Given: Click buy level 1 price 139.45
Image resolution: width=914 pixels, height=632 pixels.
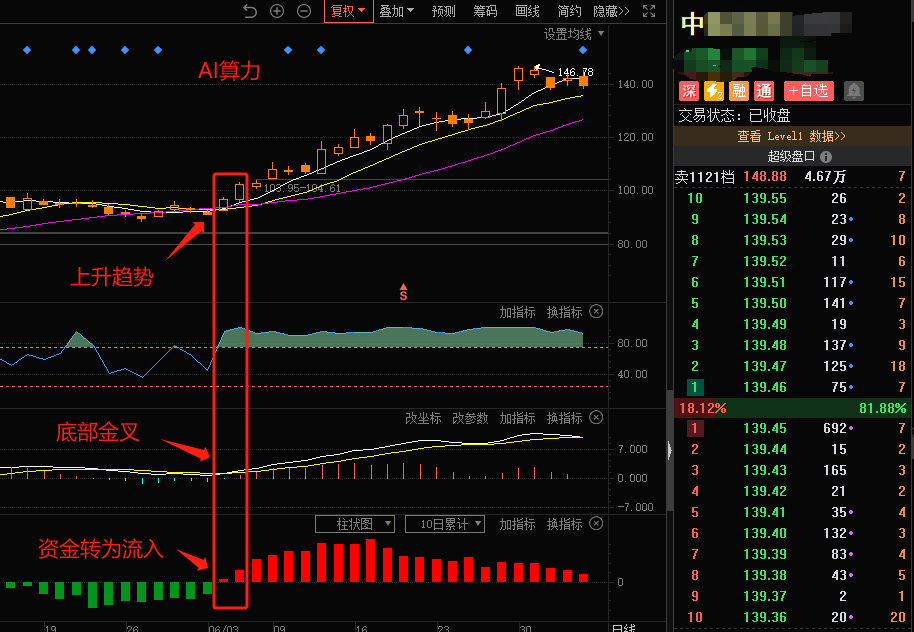Looking at the screenshot, I should [x=765, y=429].
